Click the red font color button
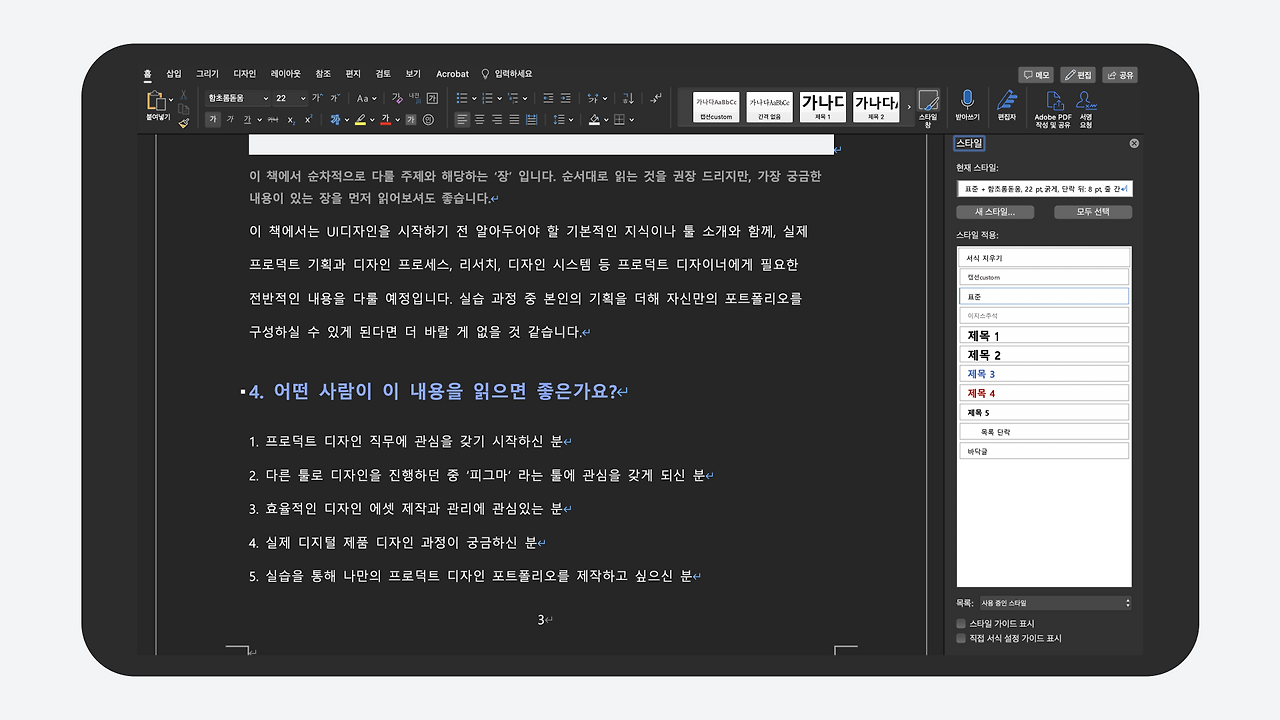Viewport: 1280px width, 720px height. pyautogui.click(x=385, y=120)
